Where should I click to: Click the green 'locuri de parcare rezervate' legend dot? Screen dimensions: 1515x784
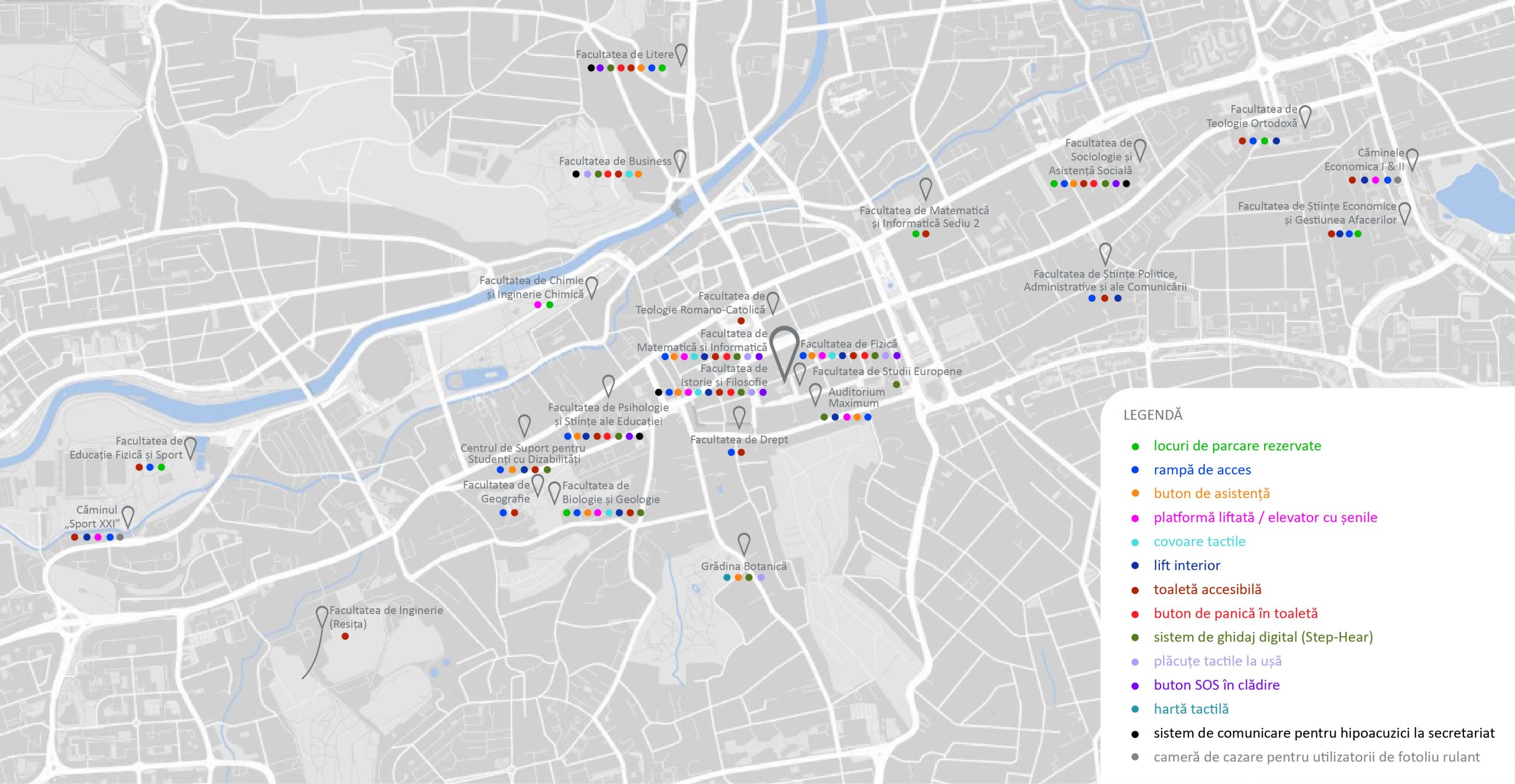tap(1135, 447)
